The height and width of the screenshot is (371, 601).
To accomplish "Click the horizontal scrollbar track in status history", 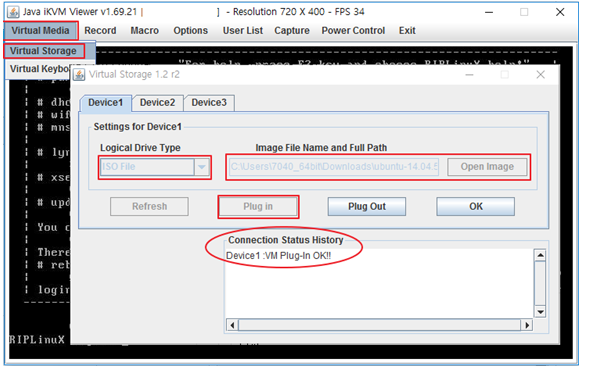I will click(x=379, y=325).
